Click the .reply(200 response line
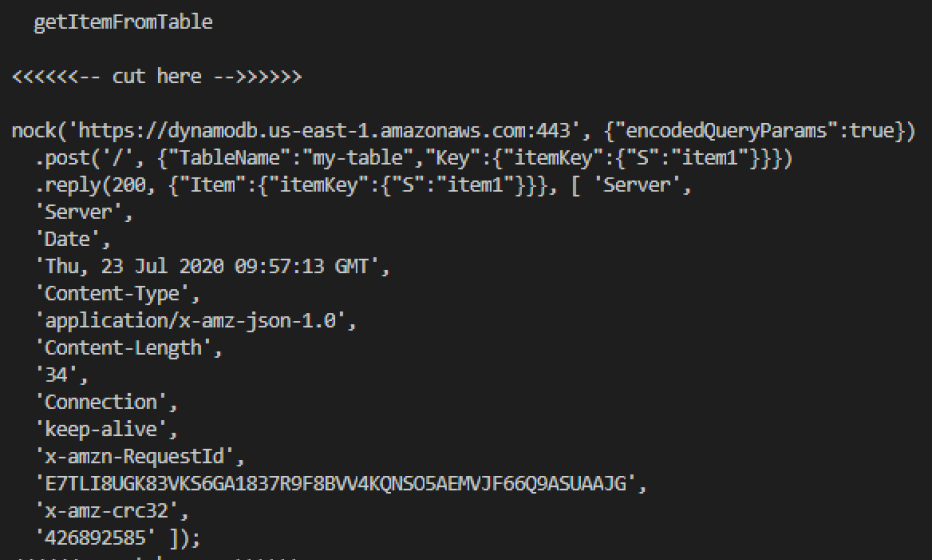 (x=363, y=185)
